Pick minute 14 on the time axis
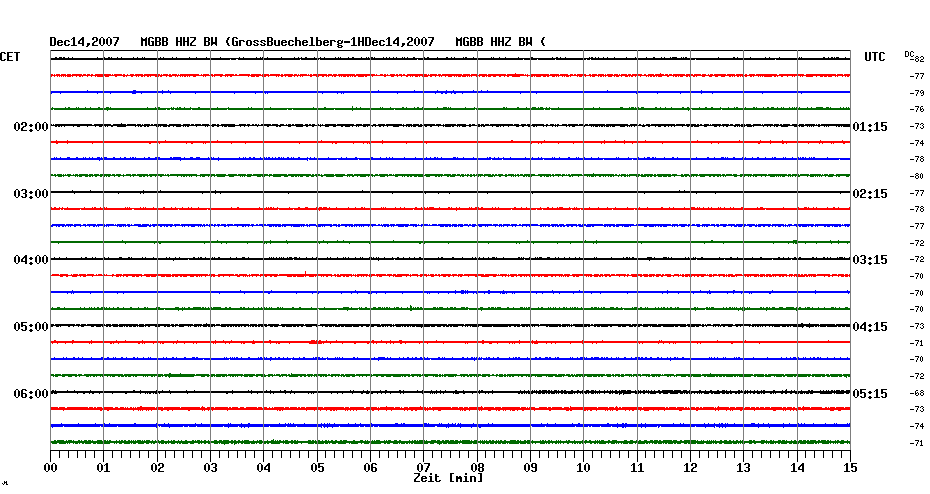Screen dimensions: 930x494 [x=797, y=468]
